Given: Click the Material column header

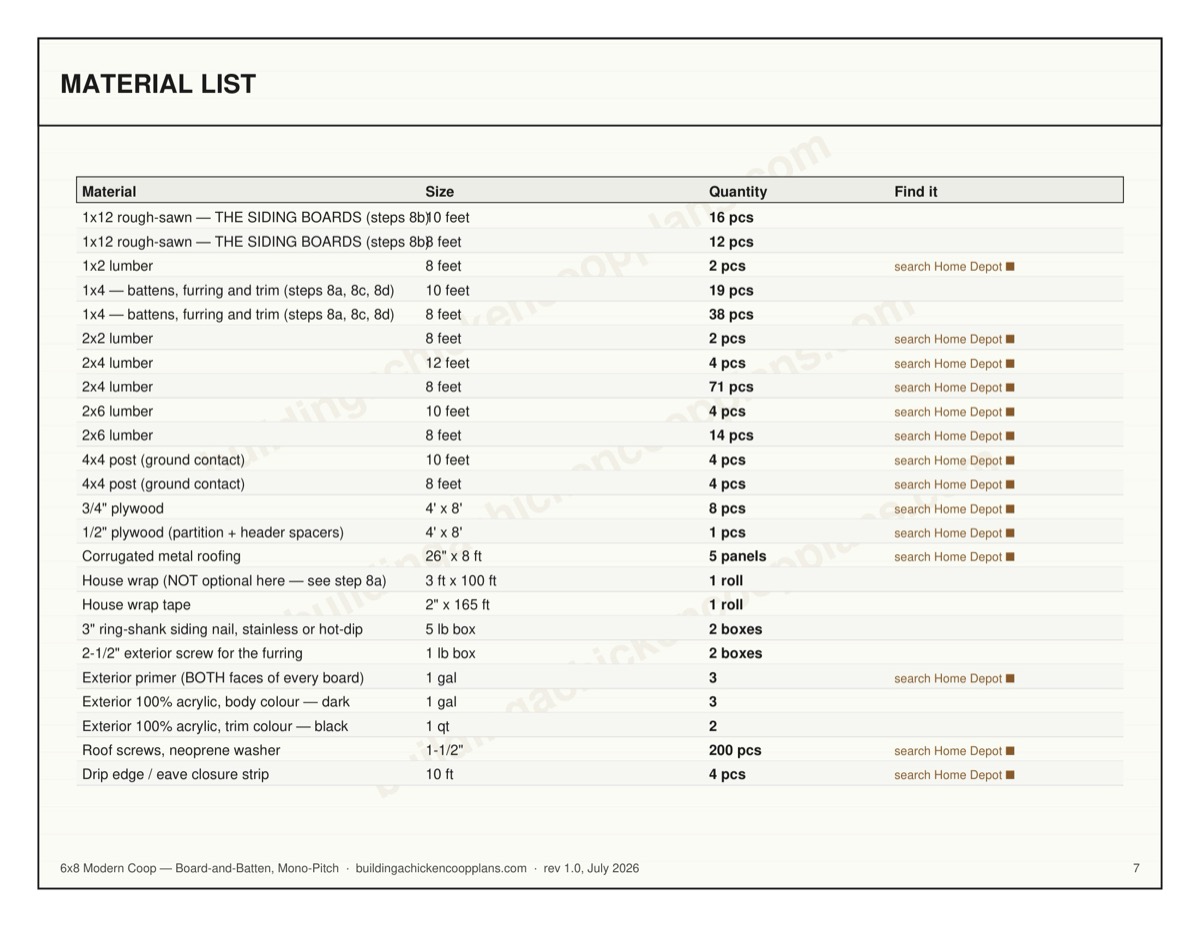Looking at the screenshot, I should (109, 191).
